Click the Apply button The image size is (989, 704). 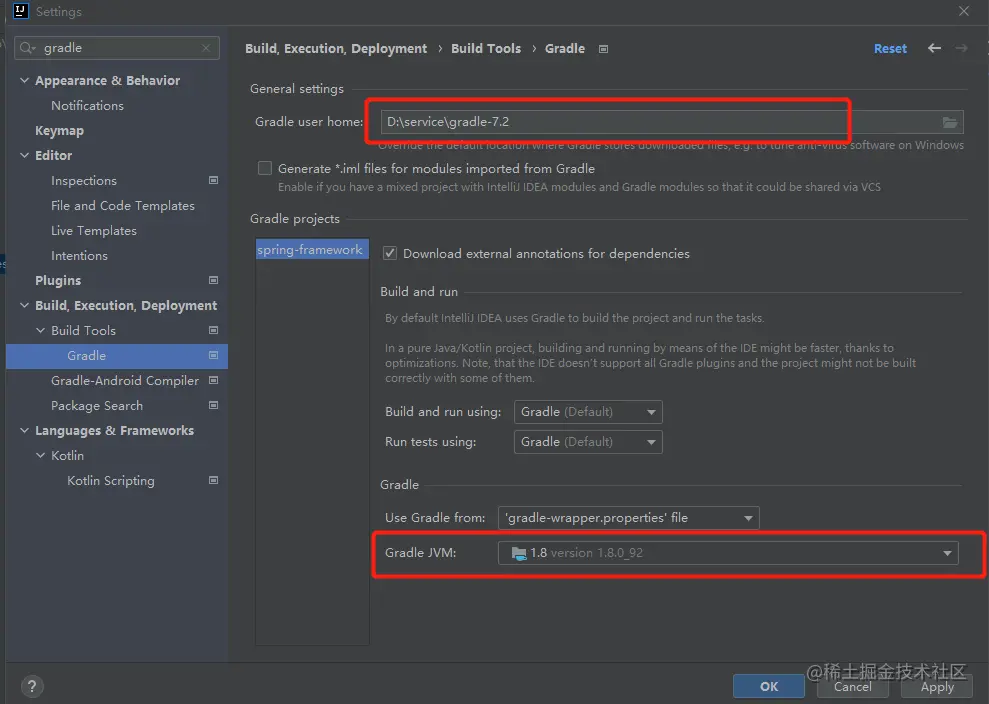(x=937, y=686)
